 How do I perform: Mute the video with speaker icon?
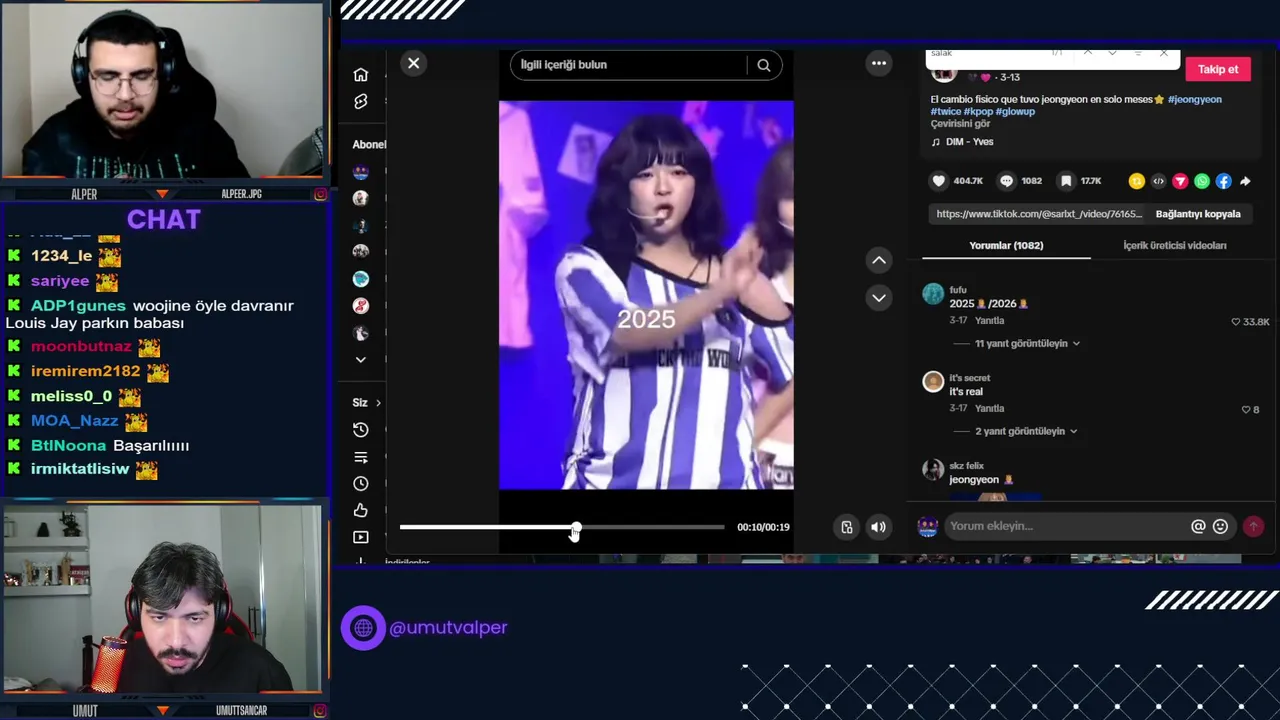click(878, 527)
